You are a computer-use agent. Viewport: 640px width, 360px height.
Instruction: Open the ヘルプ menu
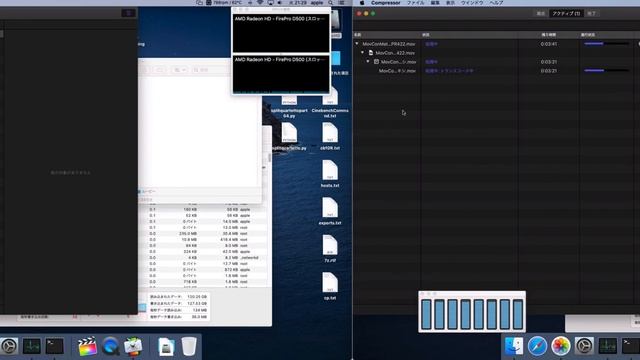[x=496, y=3]
